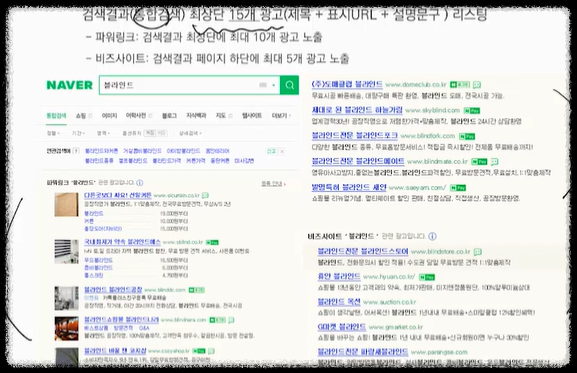Open ad title 국내최저가 약속 블라인드헤스
Image resolution: width=577 pixels, height=373 pixels.
[123, 242]
